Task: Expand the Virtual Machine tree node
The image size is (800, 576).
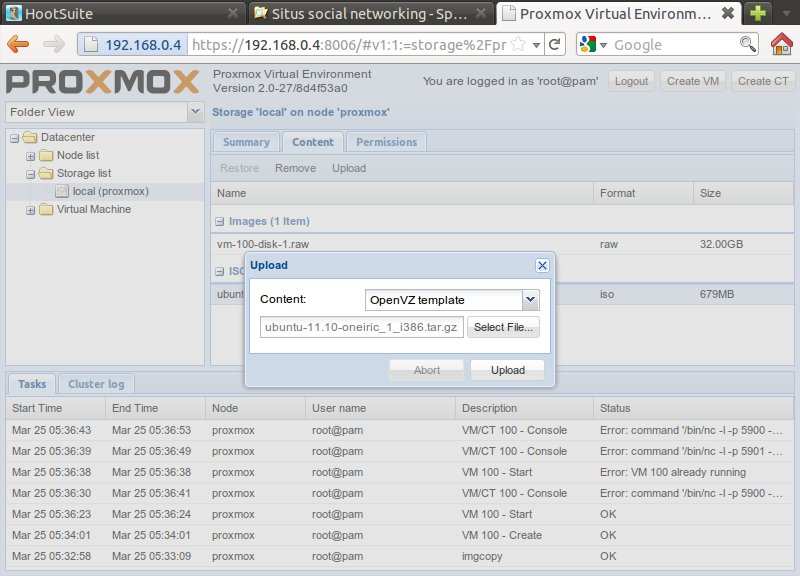Action: tap(31, 209)
